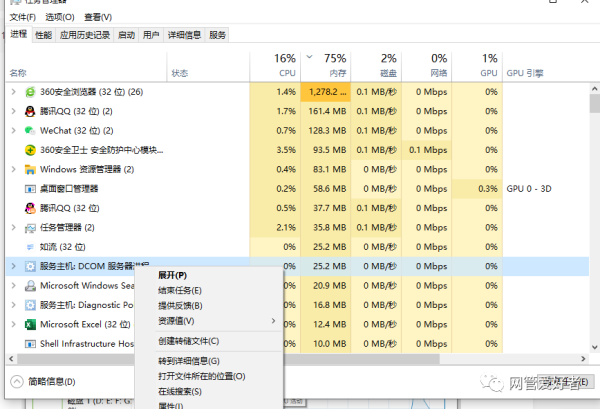Sort by the 内存 column header

click(x=326, y=66)
